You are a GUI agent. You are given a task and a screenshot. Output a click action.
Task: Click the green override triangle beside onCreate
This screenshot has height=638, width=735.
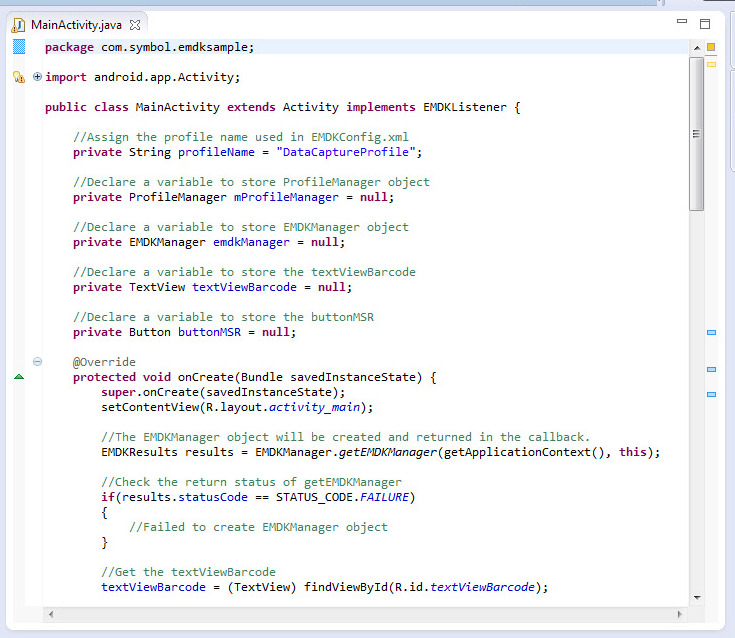coord(18,377)
